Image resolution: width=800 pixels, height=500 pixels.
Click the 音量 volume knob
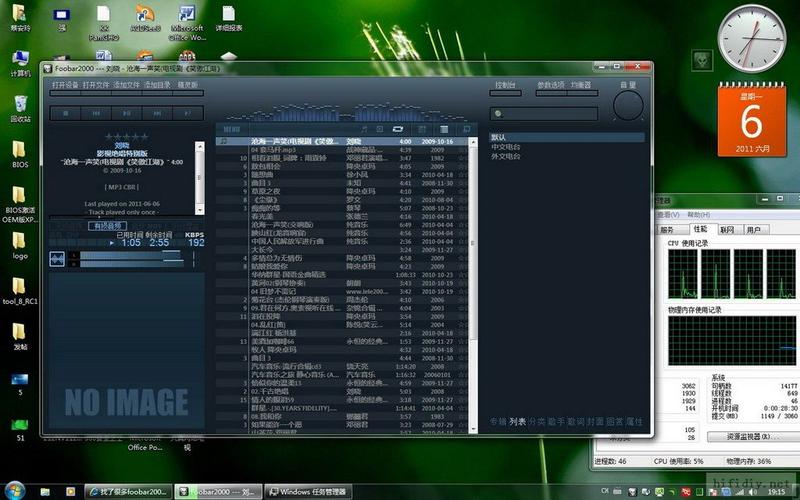[x=628, y=107]
